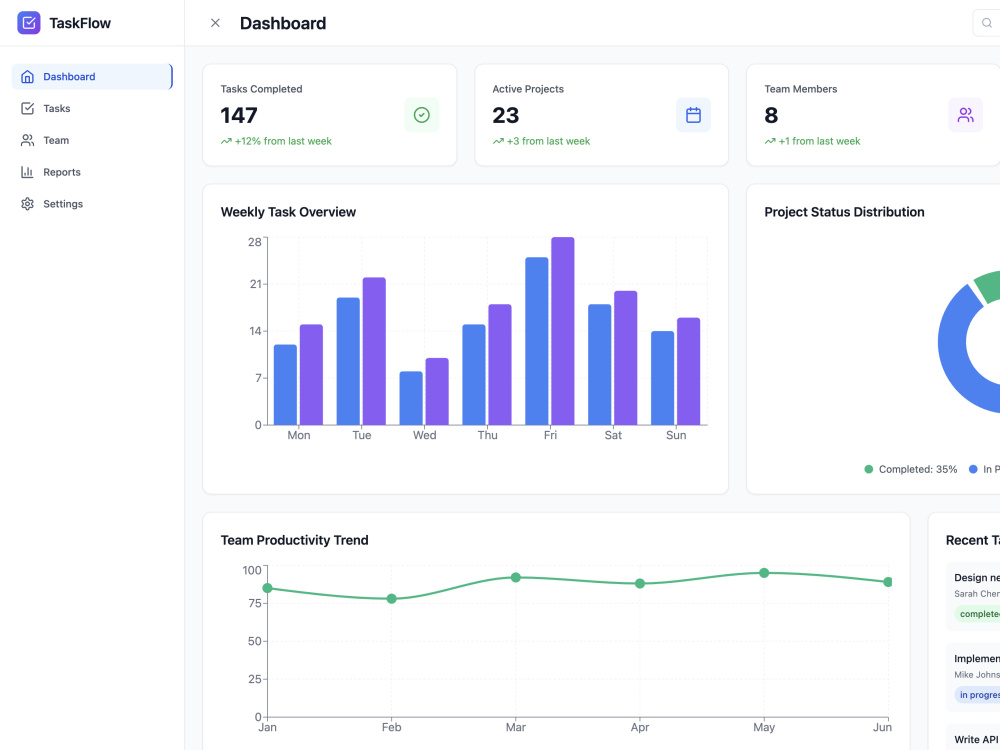Click the green segment of the donut chart
The width and height of the screenshot is (1000, 750).
click(x=989, y=286)
